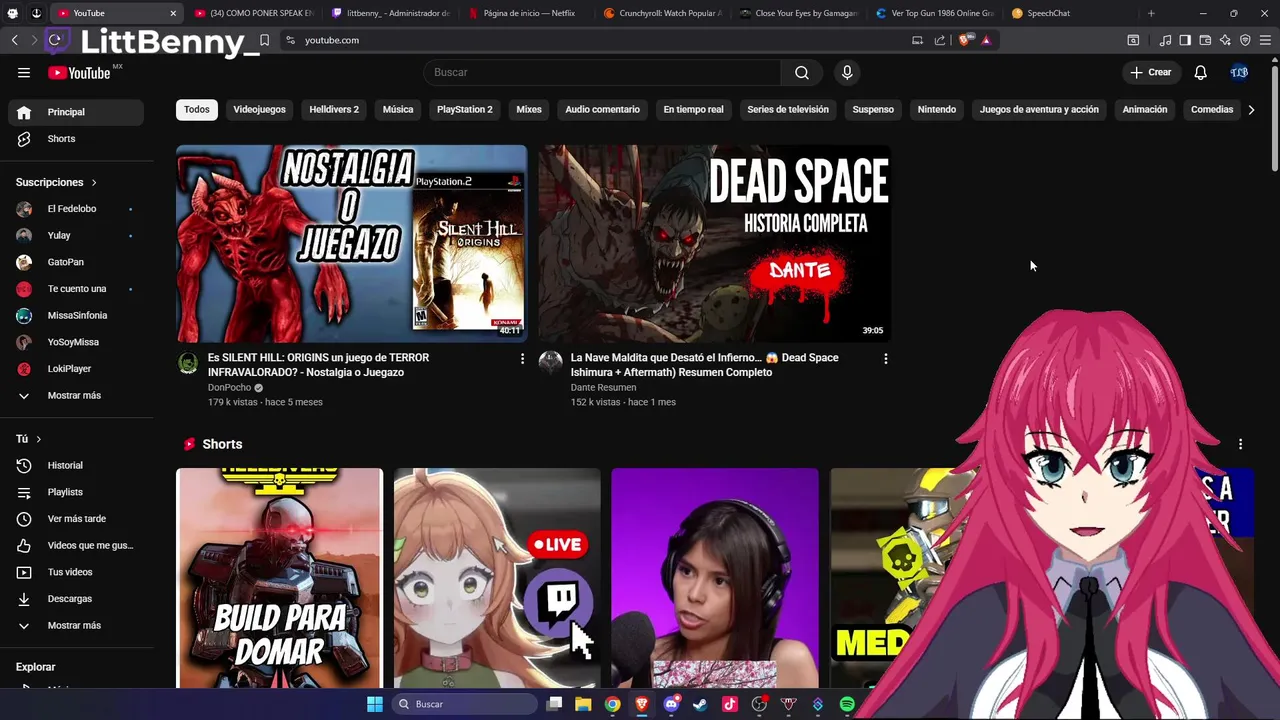Filter by the Audio comentario chip

coord(602,109)
